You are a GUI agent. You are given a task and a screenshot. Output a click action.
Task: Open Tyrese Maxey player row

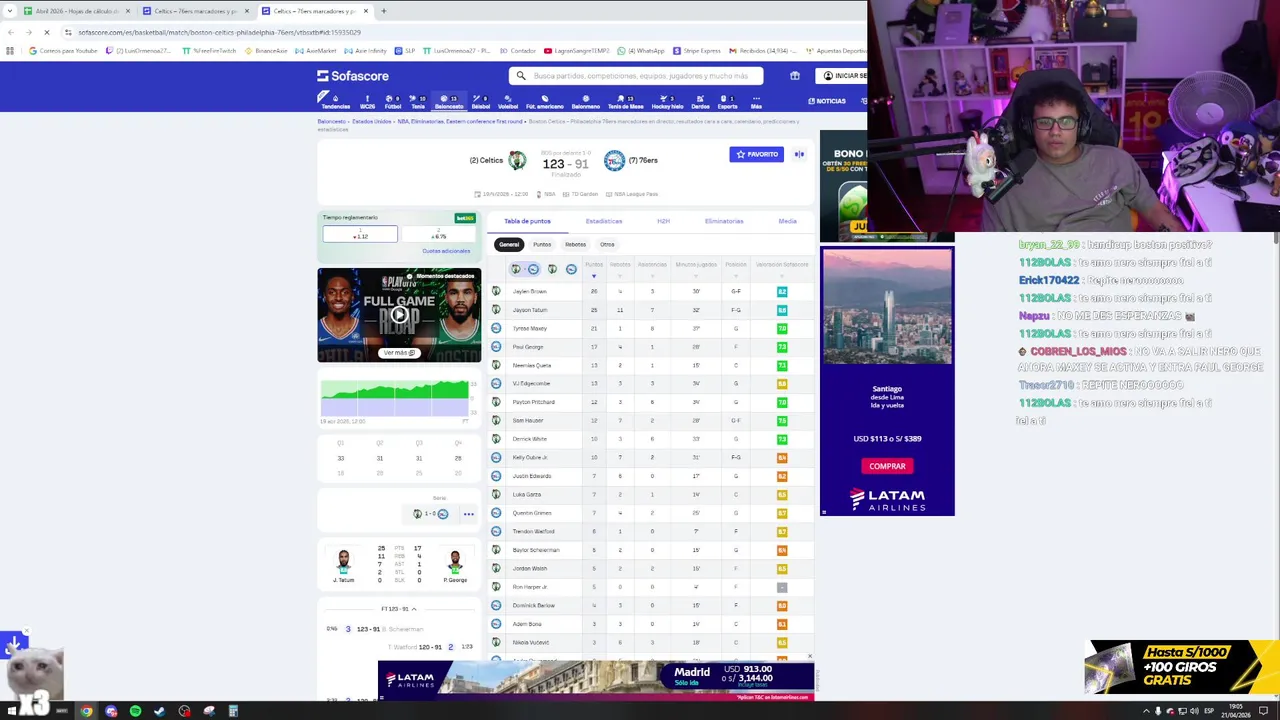pyautogui.click(x=650, y=328)
